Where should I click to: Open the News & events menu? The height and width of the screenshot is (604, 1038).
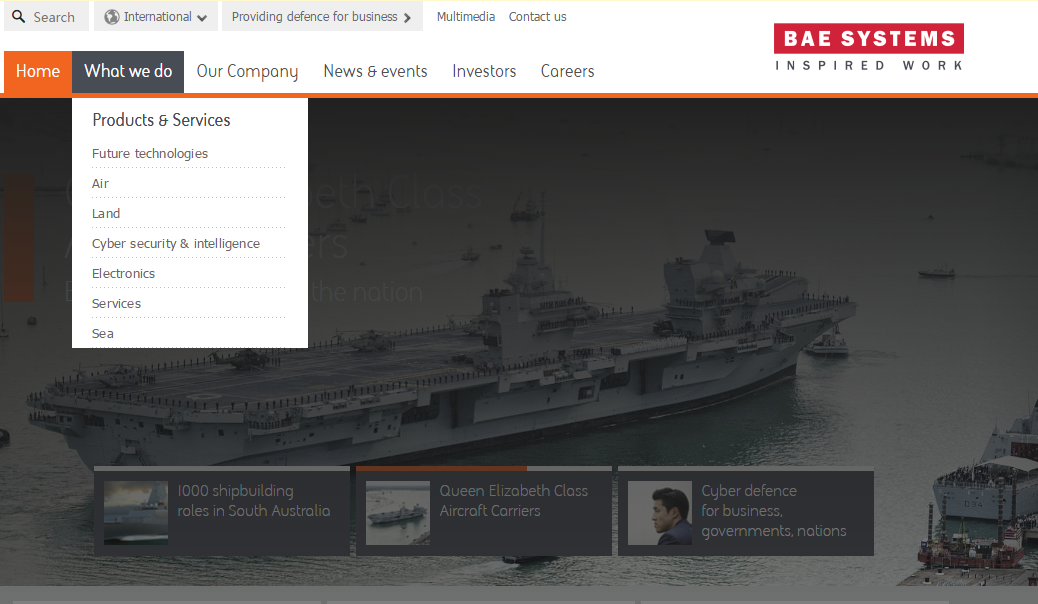[x=375, y=72]
